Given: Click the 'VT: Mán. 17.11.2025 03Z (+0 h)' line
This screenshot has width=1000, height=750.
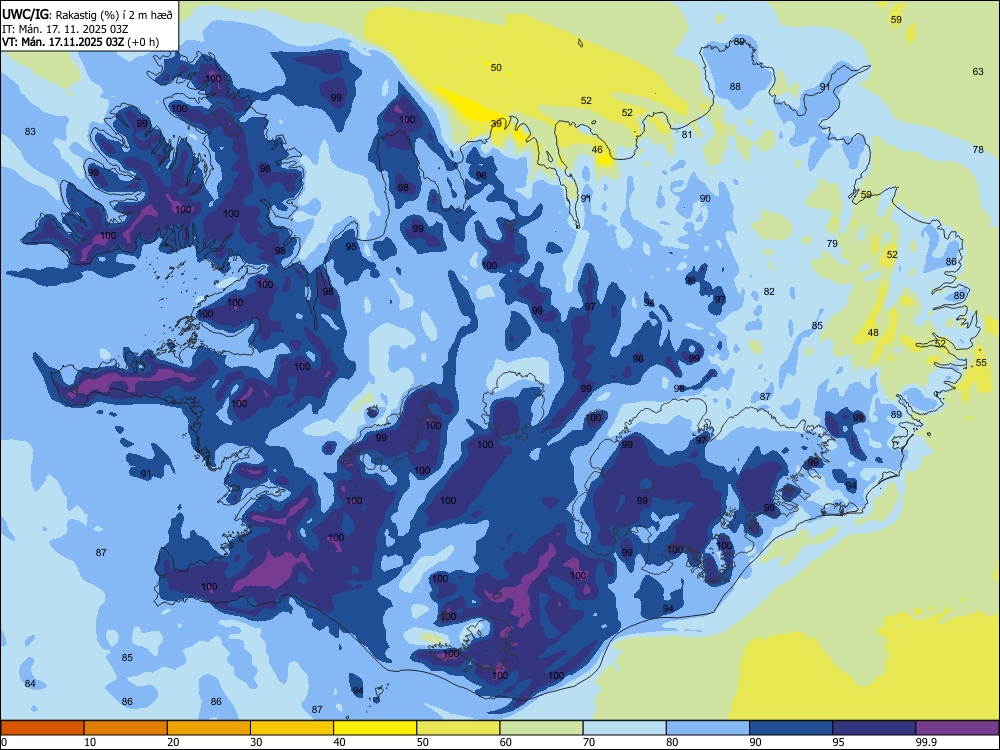Looking at the screenshot, I should point(80,42).
